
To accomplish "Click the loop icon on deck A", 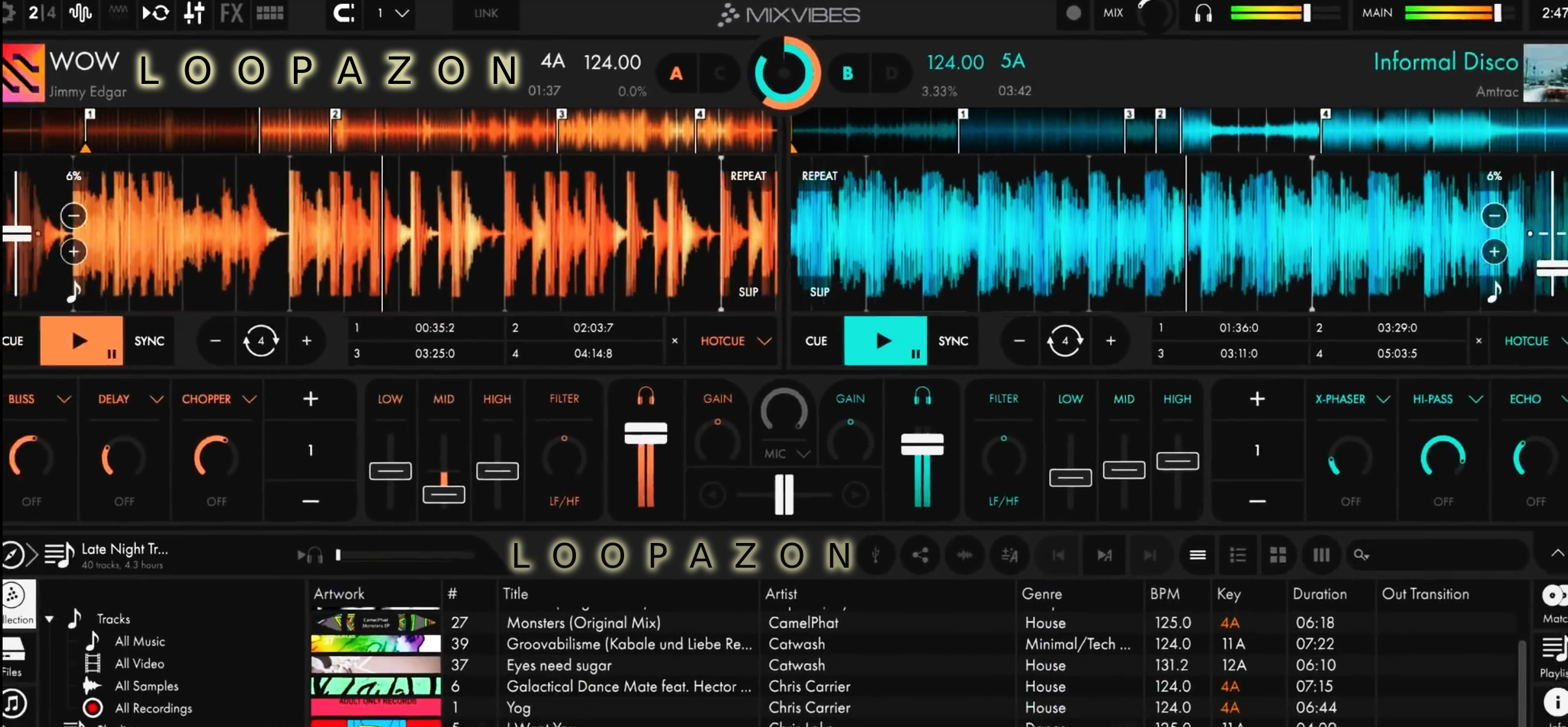I will tap(261, 341).
